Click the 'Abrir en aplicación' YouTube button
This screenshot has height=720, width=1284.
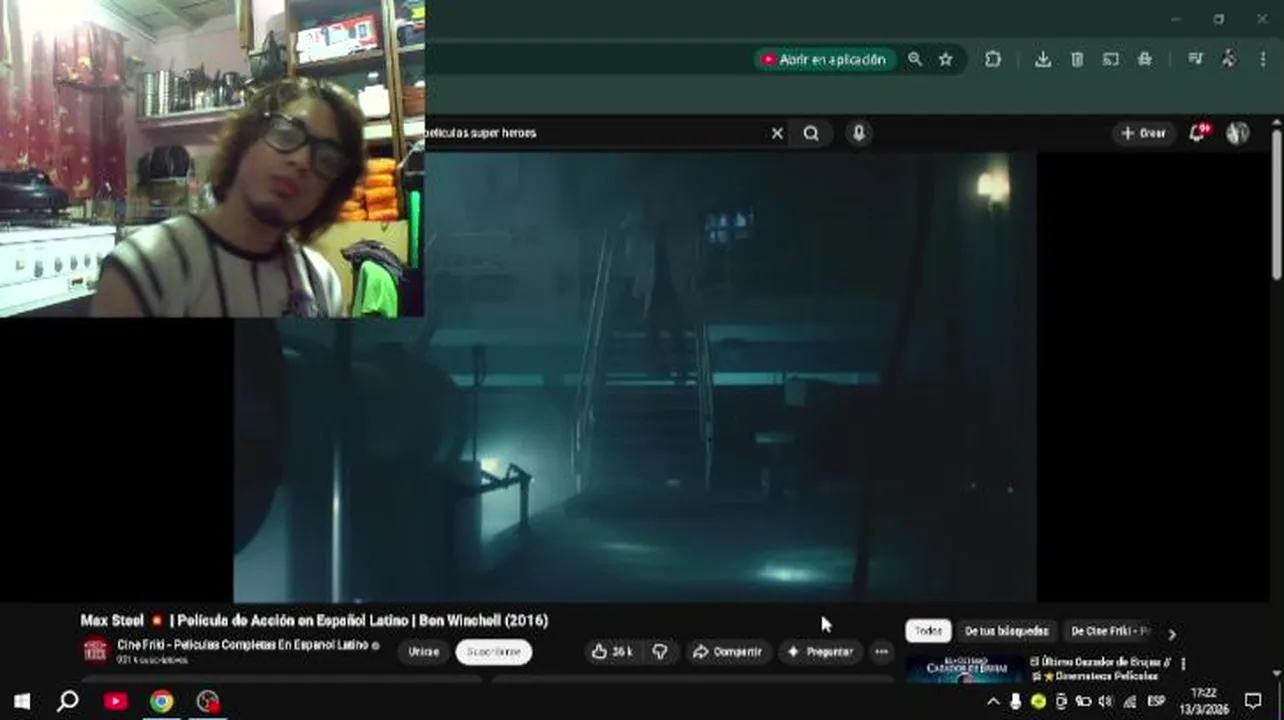(826, 59)
